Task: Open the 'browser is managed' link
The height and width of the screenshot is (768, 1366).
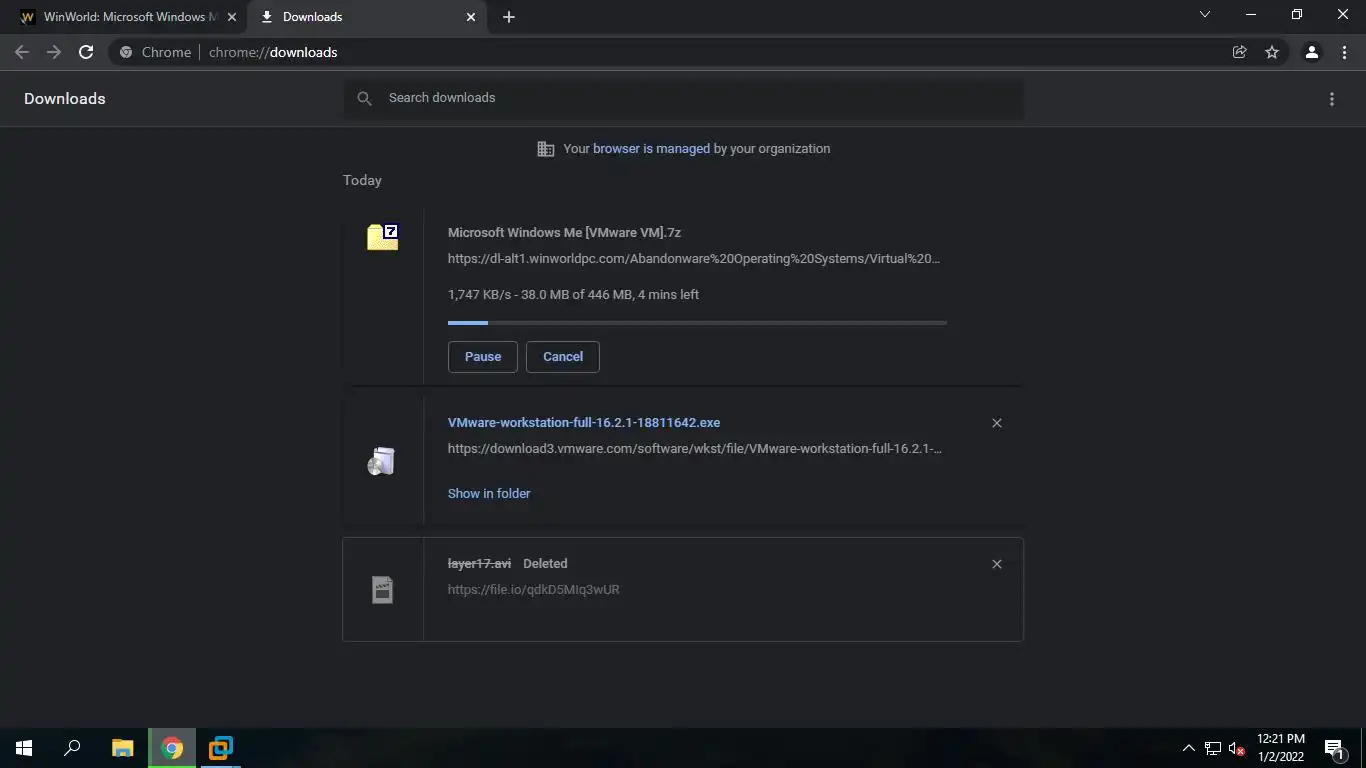Action: [x=651, y=148]
